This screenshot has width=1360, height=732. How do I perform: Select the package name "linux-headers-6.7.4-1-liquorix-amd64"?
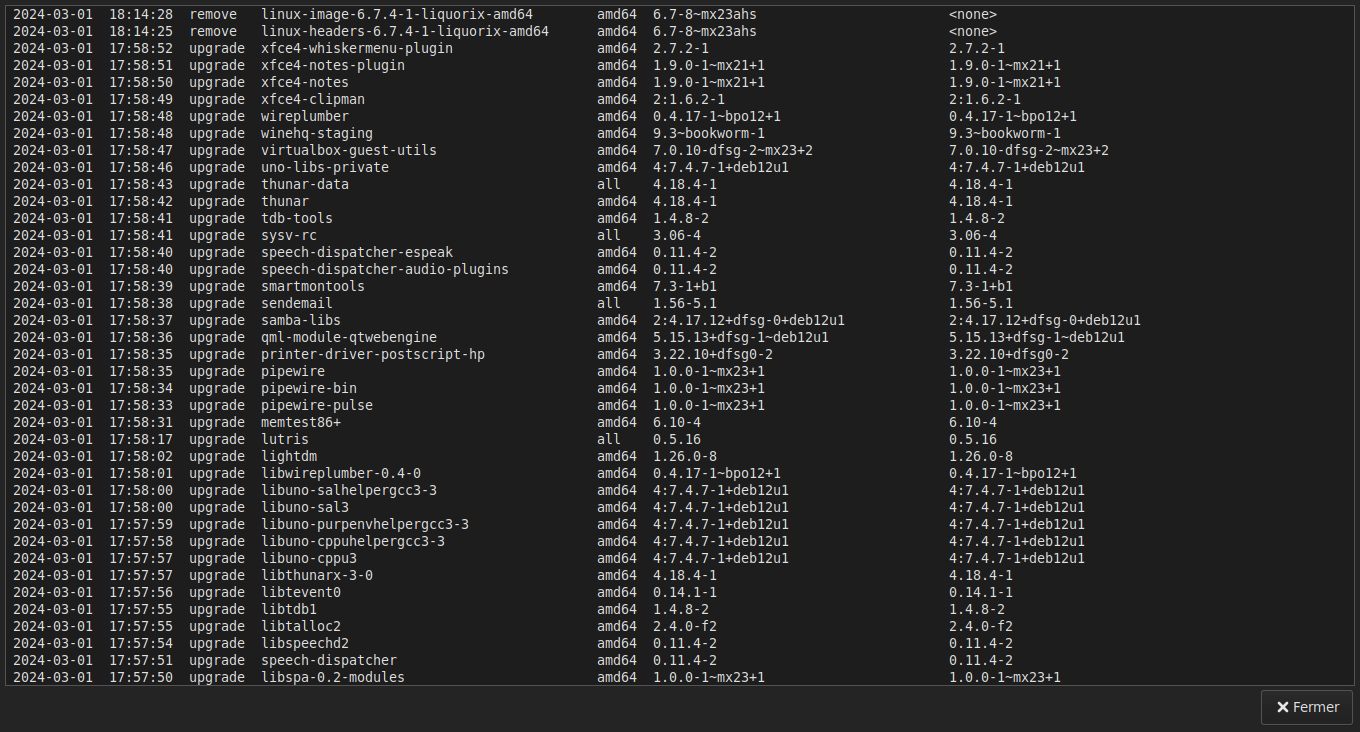coord(405,32)
